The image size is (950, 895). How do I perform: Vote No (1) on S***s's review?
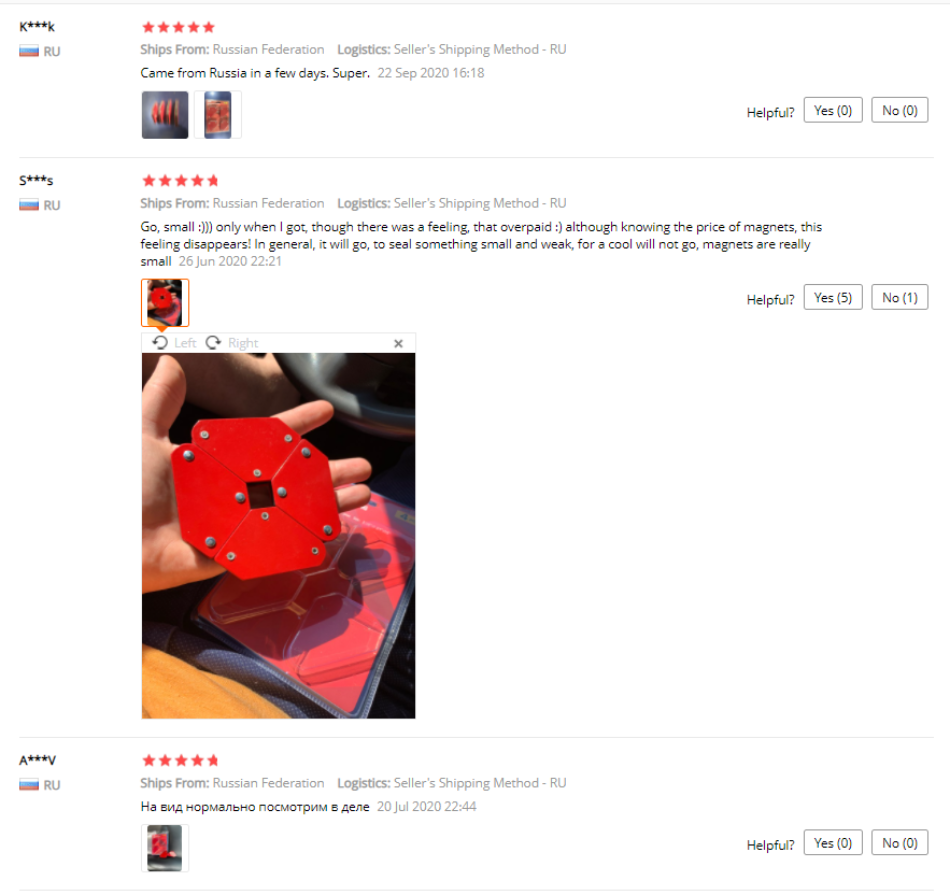(899, 298)
